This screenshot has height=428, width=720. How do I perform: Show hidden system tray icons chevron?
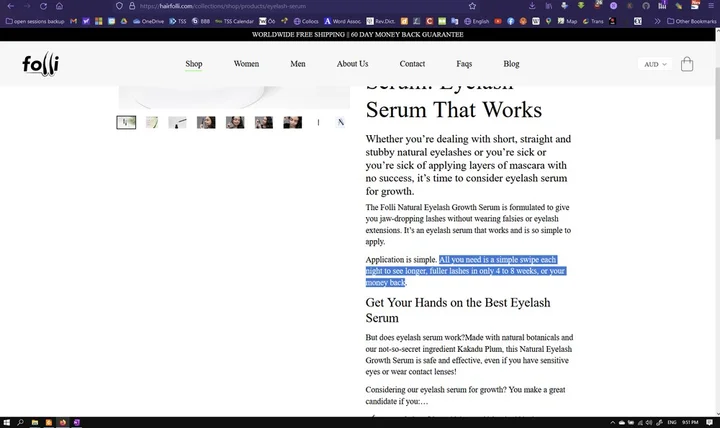coord(612,422)
